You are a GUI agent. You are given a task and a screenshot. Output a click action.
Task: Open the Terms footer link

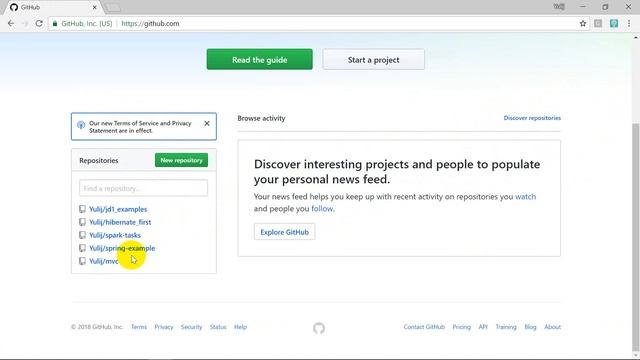coord(139,327)
